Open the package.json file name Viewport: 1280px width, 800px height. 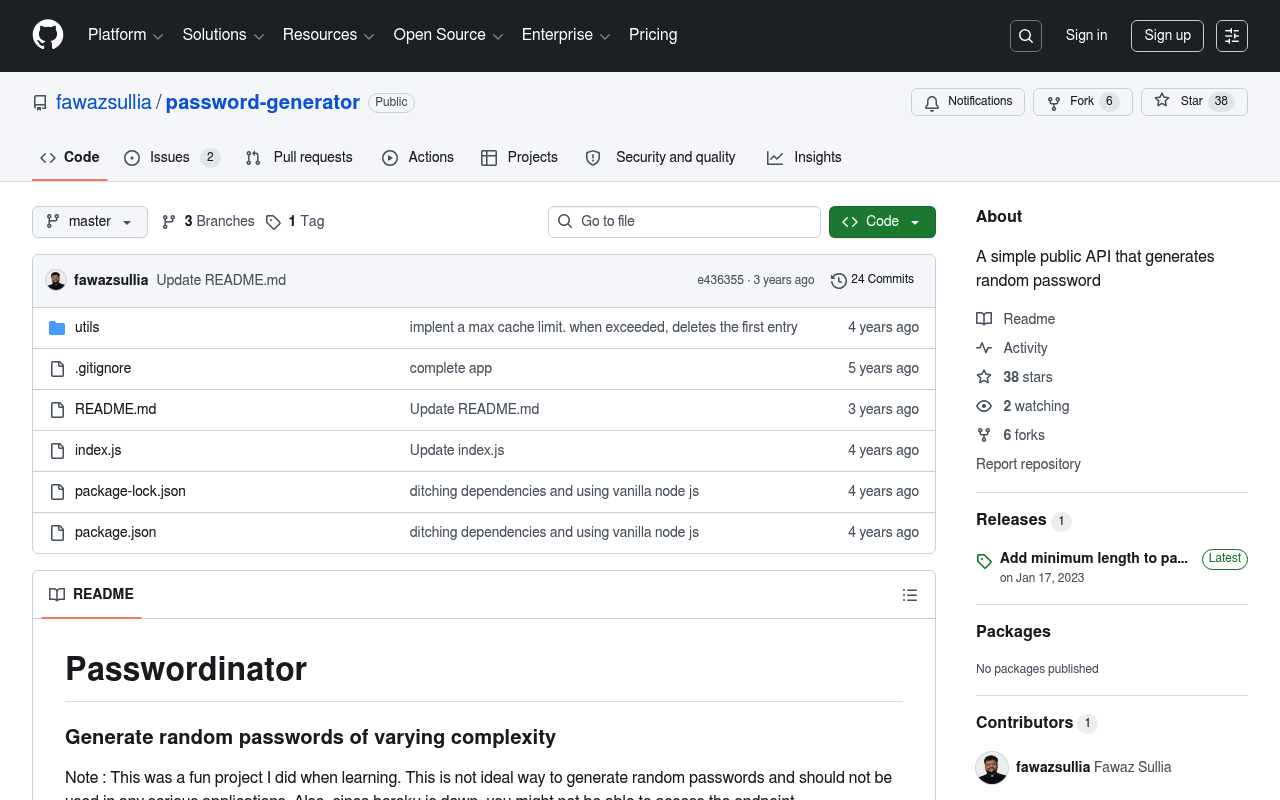tap(115, 532)
